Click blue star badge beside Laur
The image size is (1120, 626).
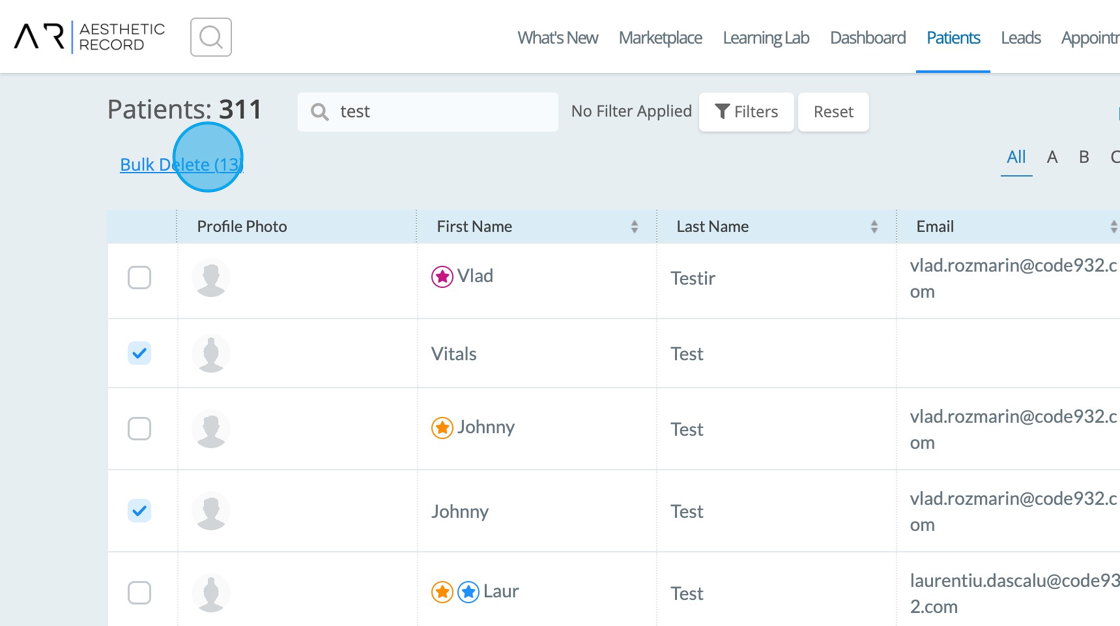tap(468, 592)
